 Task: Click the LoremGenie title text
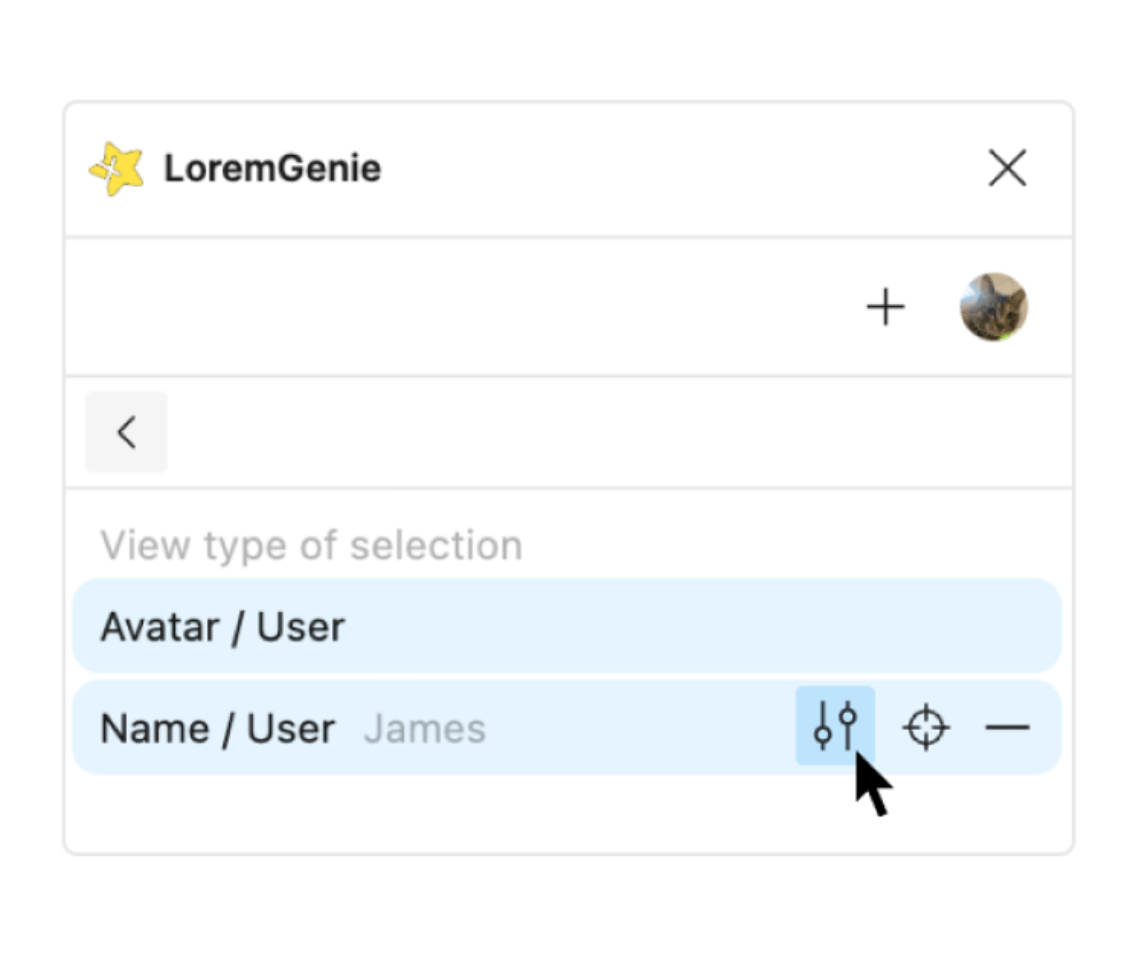[x=272, y=168]
